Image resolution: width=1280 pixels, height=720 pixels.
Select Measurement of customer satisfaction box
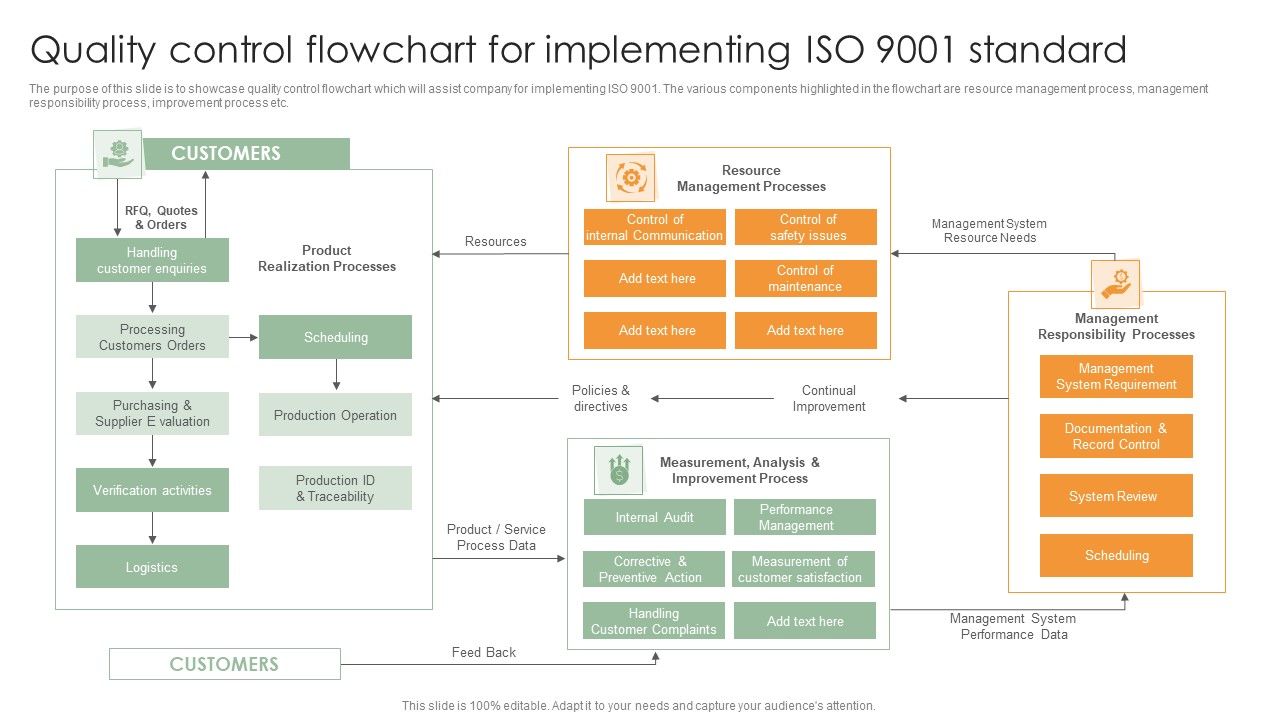click(803, 569)
